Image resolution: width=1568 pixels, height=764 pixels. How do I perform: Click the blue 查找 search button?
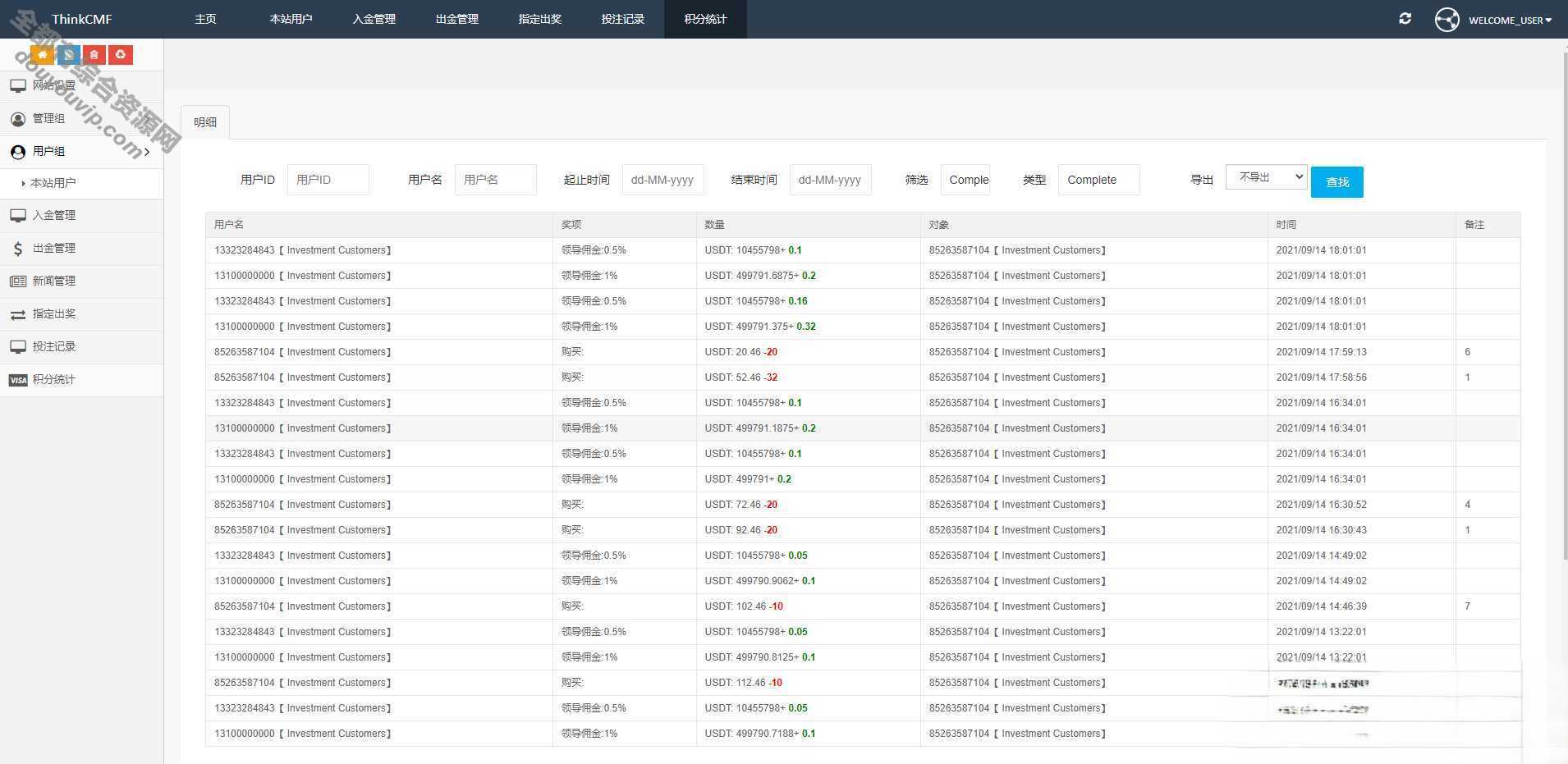1337,182
